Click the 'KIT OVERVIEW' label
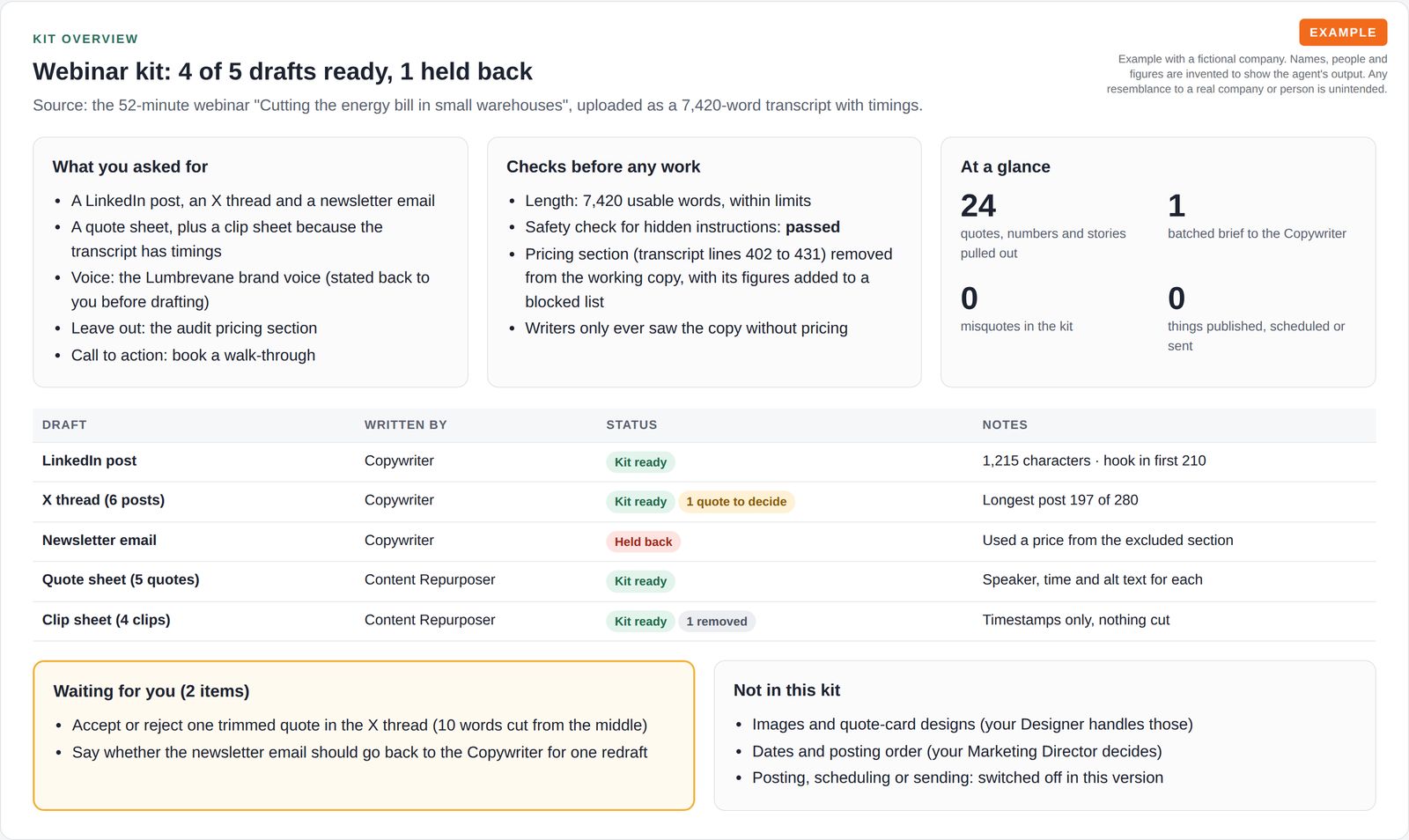This screenshot has width=1409, height=840. [x=85, y=39]
